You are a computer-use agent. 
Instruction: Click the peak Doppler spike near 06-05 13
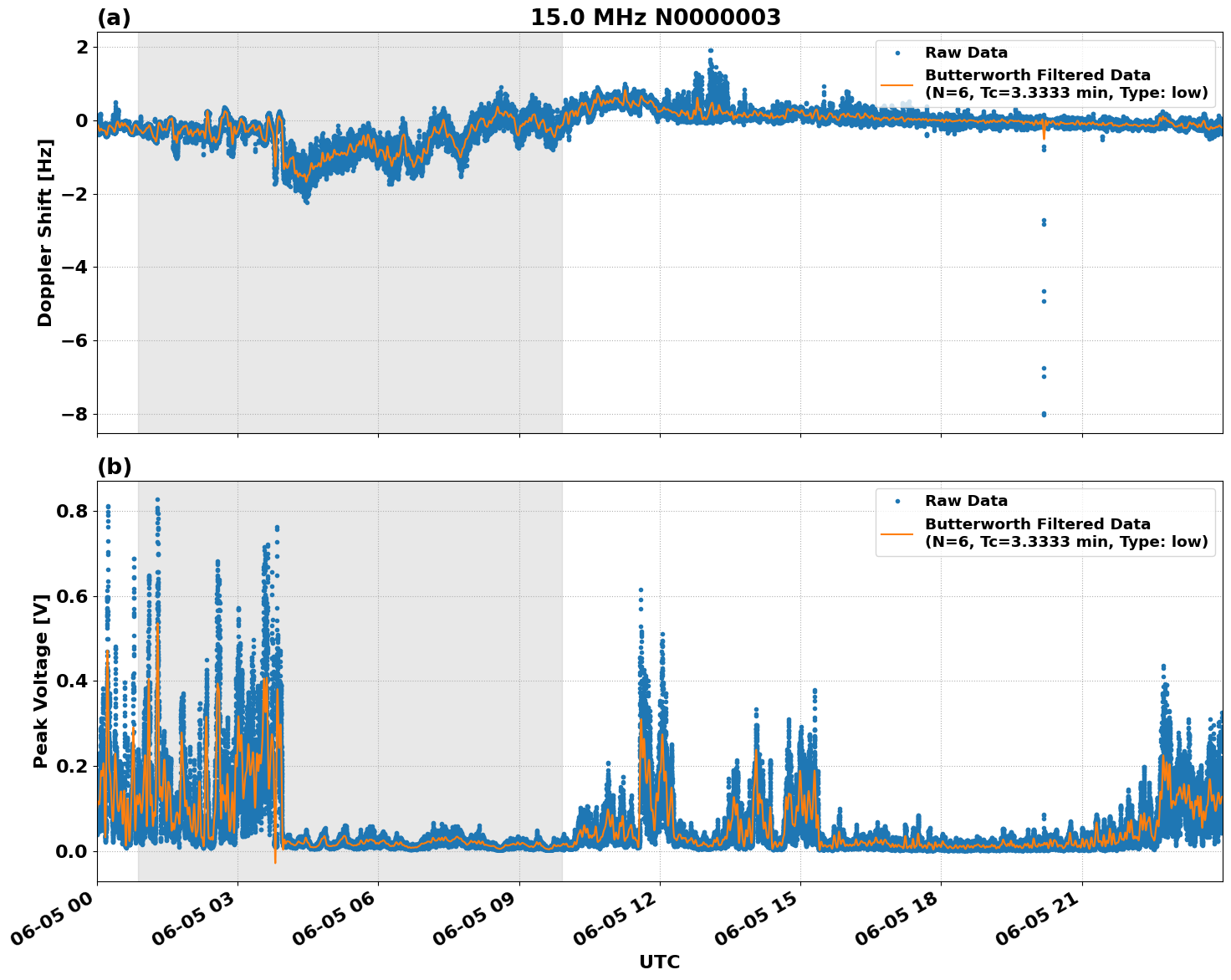pyautogui.click(x=709, y=51)
